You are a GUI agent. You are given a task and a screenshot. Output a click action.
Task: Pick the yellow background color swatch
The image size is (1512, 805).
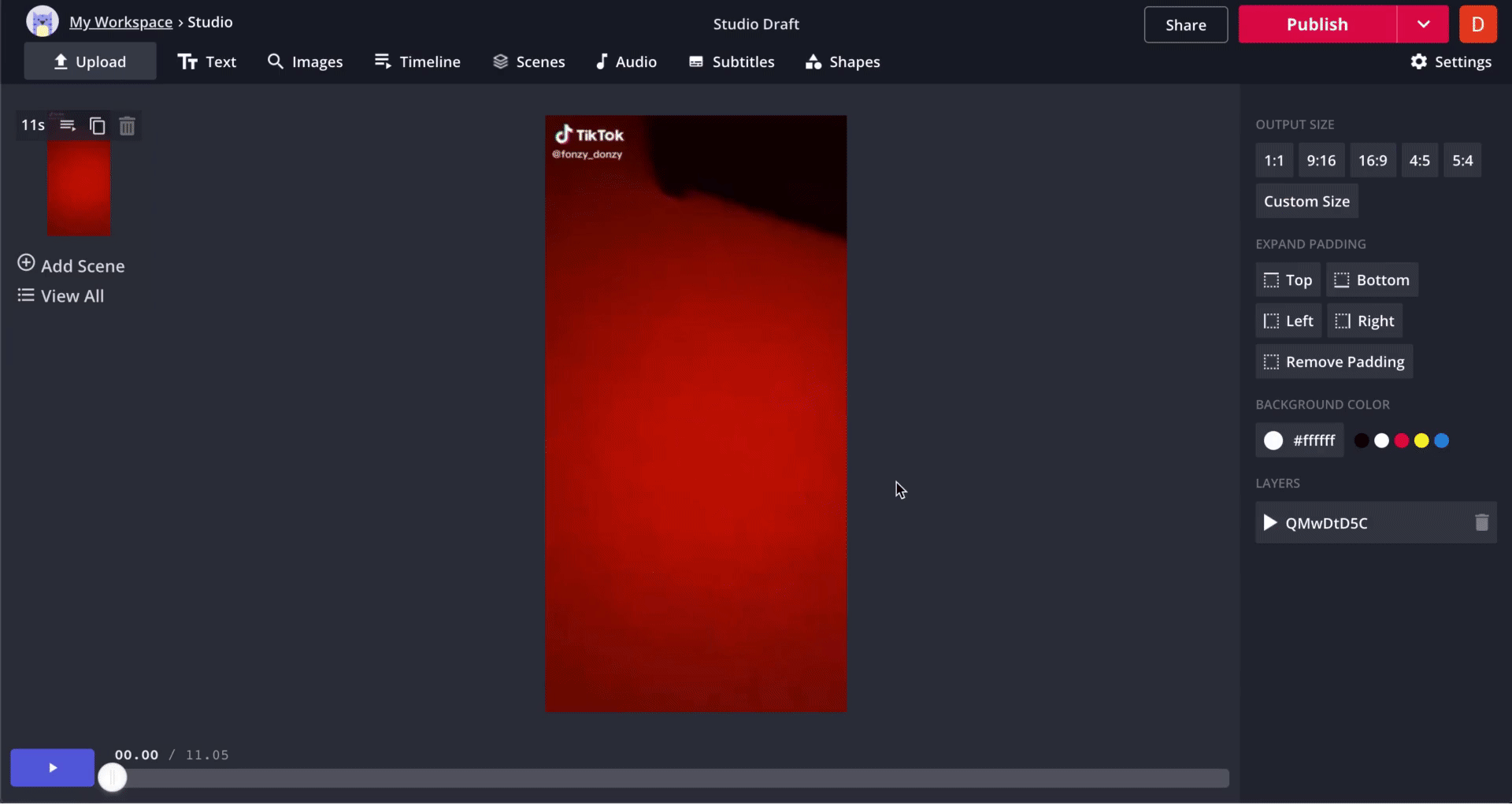[1421, 441]
